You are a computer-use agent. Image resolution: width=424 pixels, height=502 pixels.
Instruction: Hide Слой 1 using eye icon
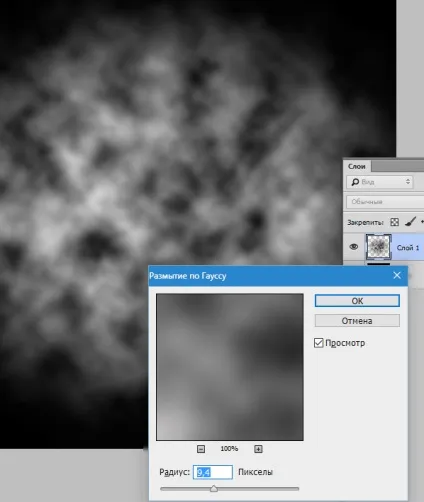click(354, 247)
